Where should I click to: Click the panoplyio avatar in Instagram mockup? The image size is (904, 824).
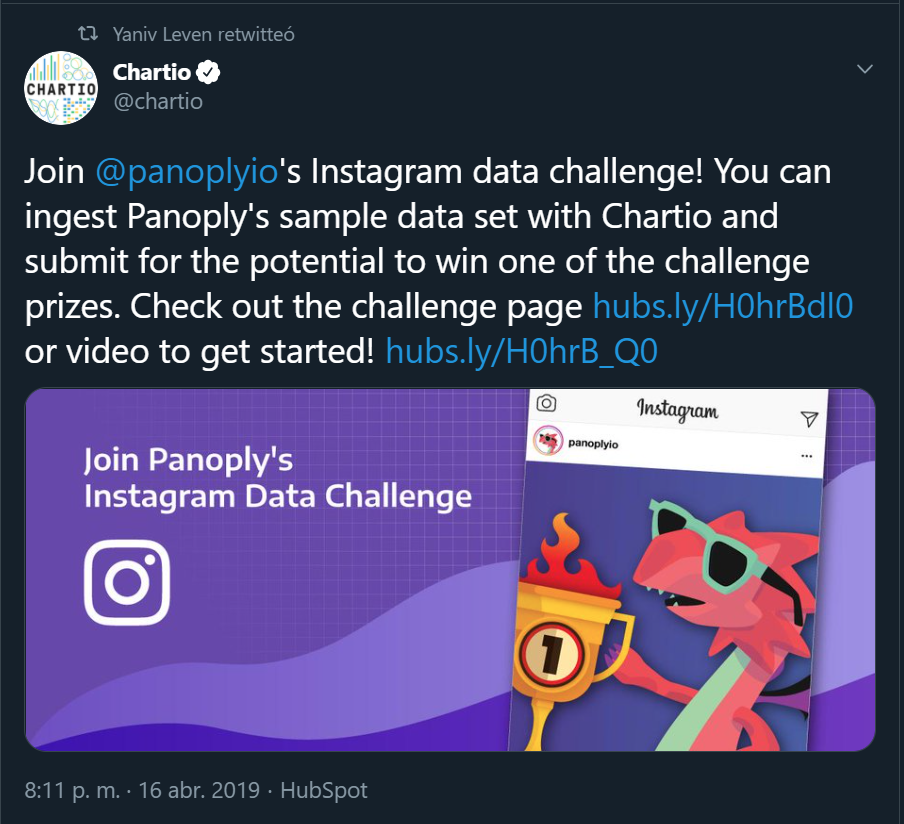pyautogui.click(x=546, y=440)
